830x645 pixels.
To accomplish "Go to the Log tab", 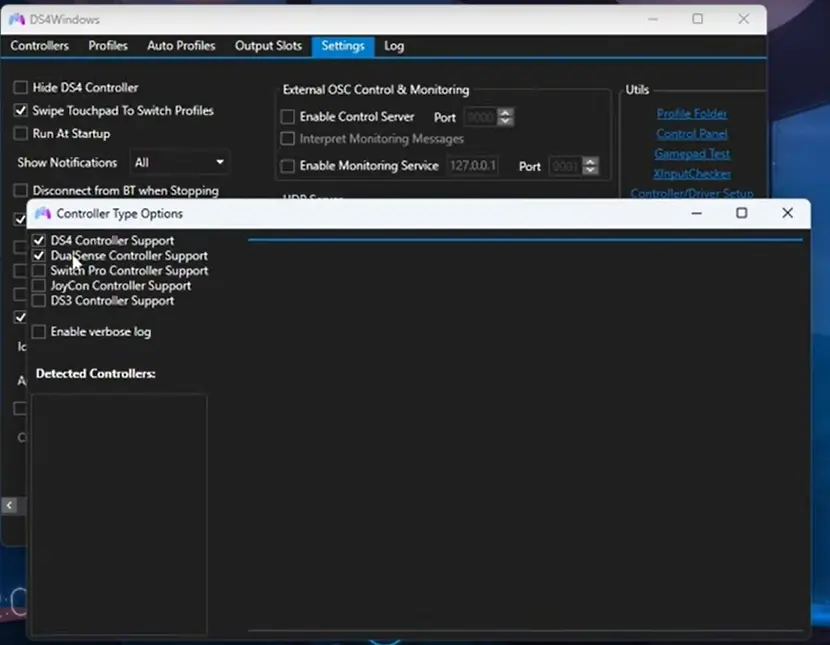I will click(x=394, y=46).
